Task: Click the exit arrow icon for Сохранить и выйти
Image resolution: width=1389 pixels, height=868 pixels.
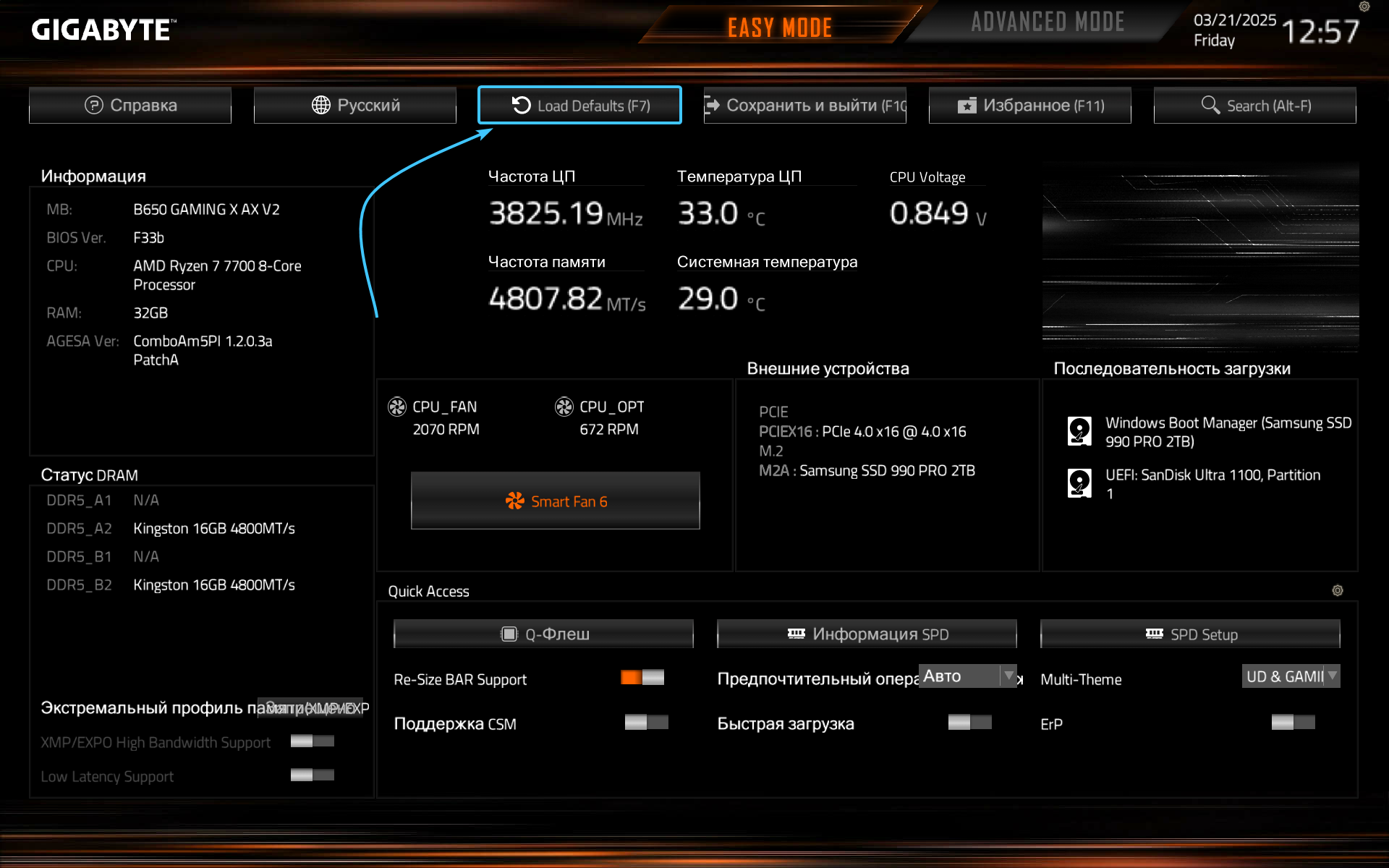Action: [712, 106]
